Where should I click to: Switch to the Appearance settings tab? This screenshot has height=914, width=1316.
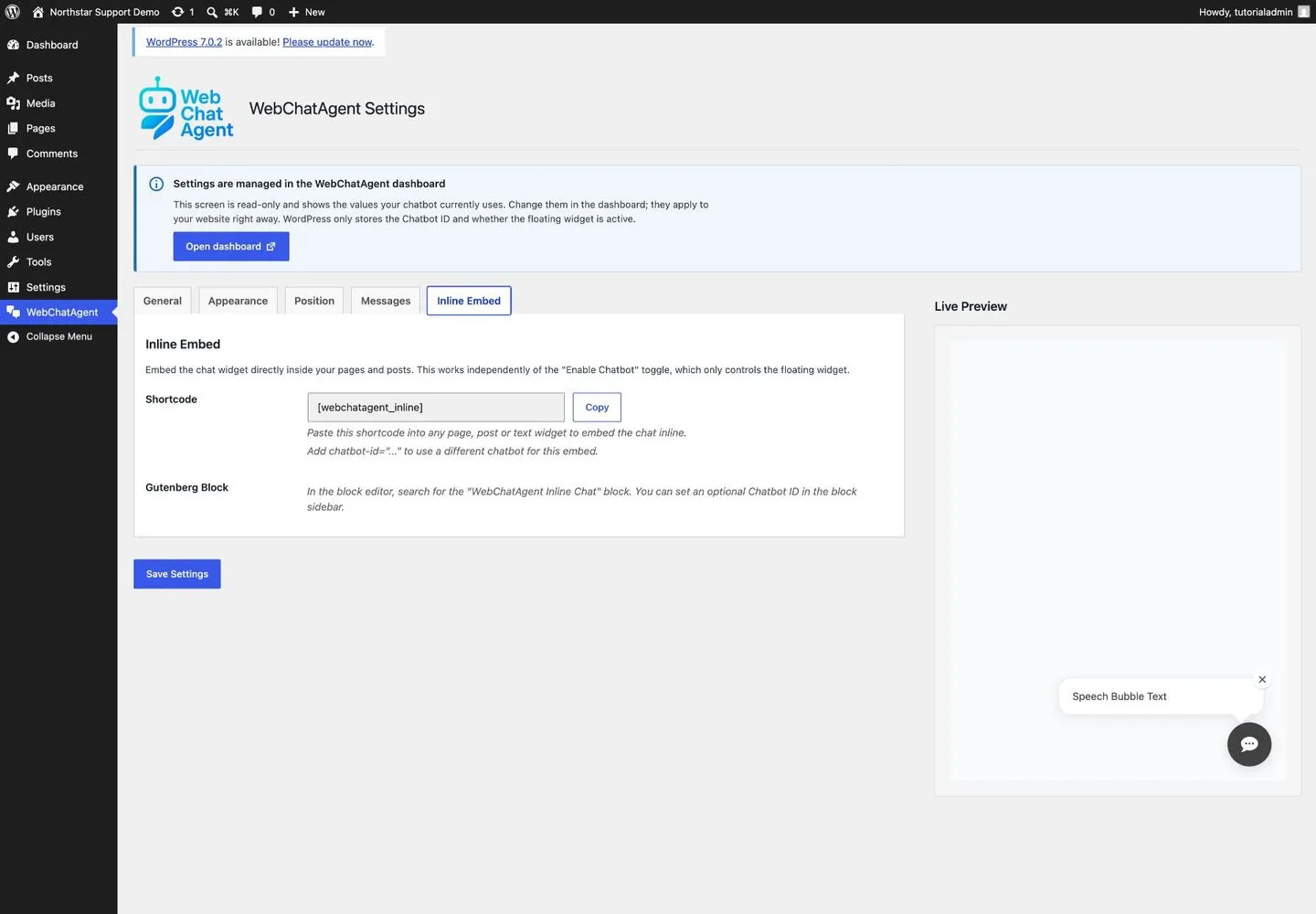point(238,301)
